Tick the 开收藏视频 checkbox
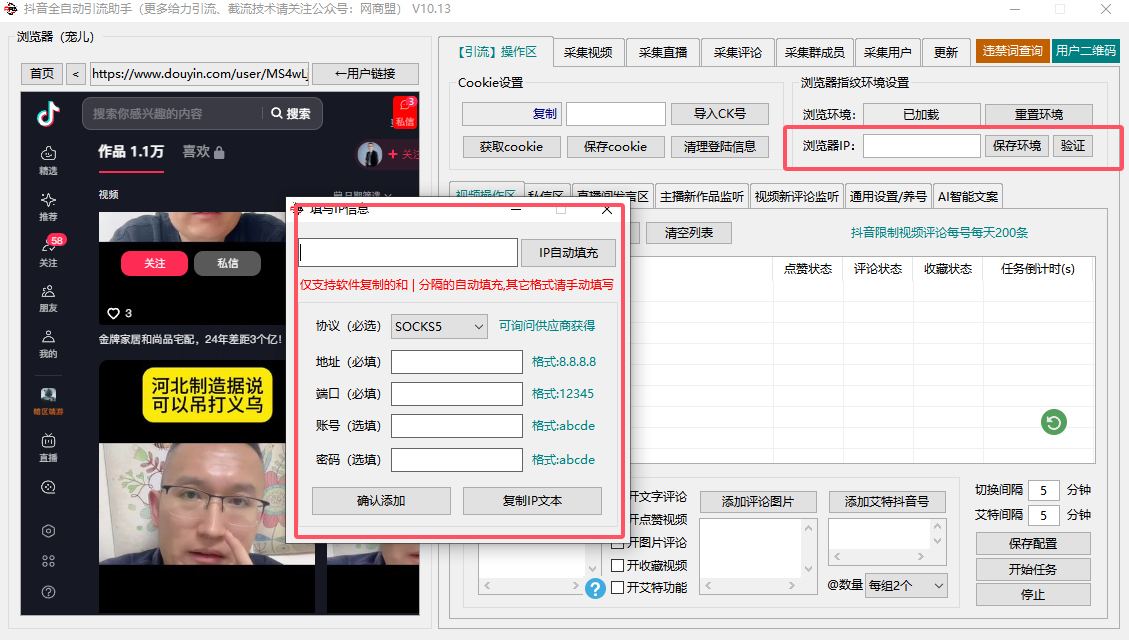The image size is (1129, 640). click(617, 565)
